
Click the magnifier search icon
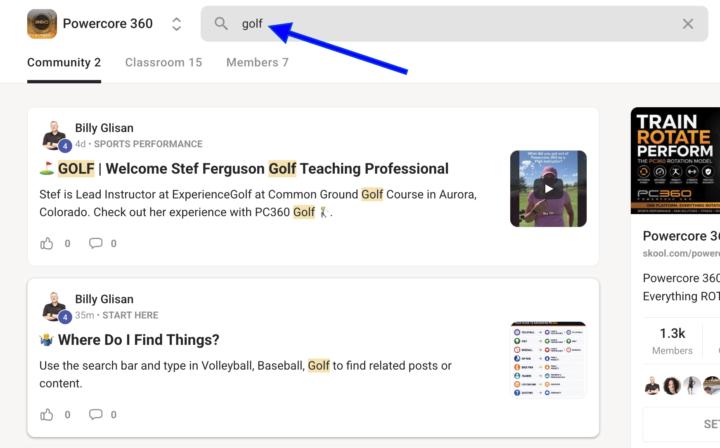pos(221,23)
